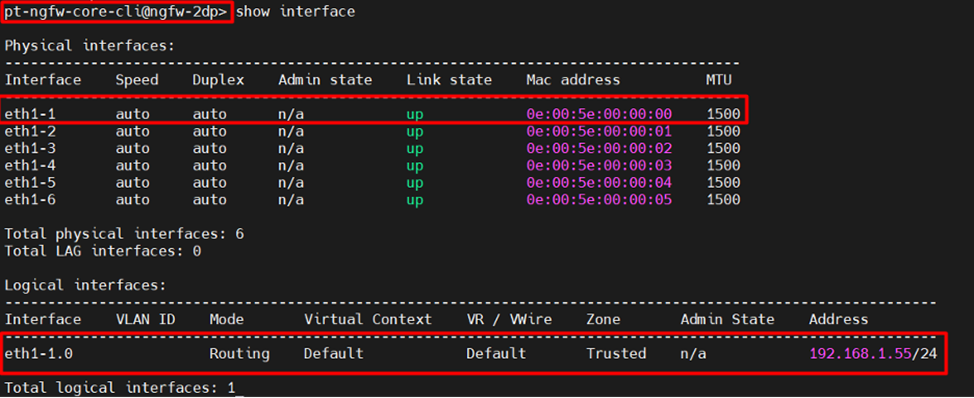Click the physical table 'Admin state' header
974x398 pixels.
pyautogui.click(x=325, y=80)
